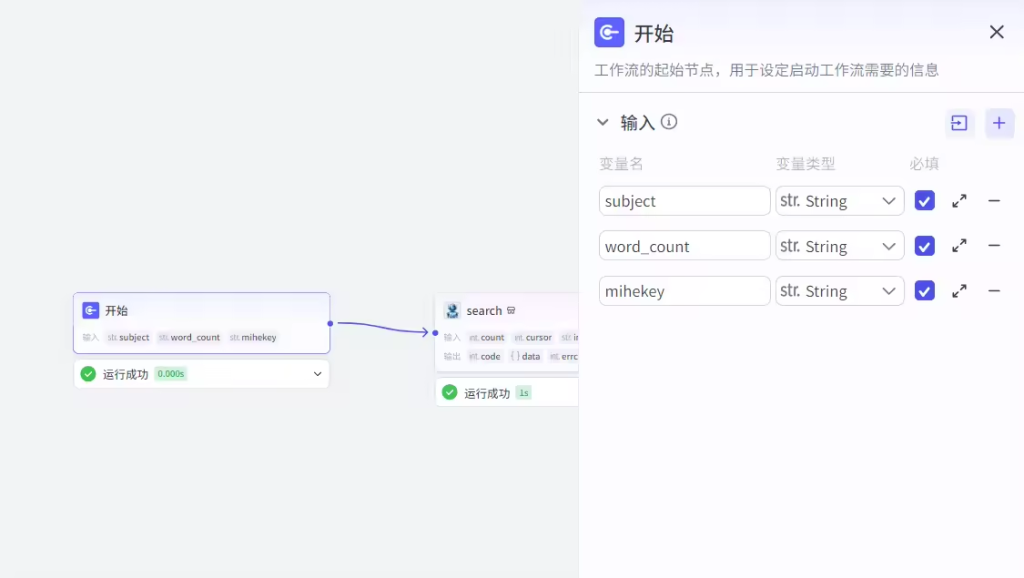Open variable type dropdown for mihekey
The height and width of the screenshot is (578, 1024).
point(839,291)
